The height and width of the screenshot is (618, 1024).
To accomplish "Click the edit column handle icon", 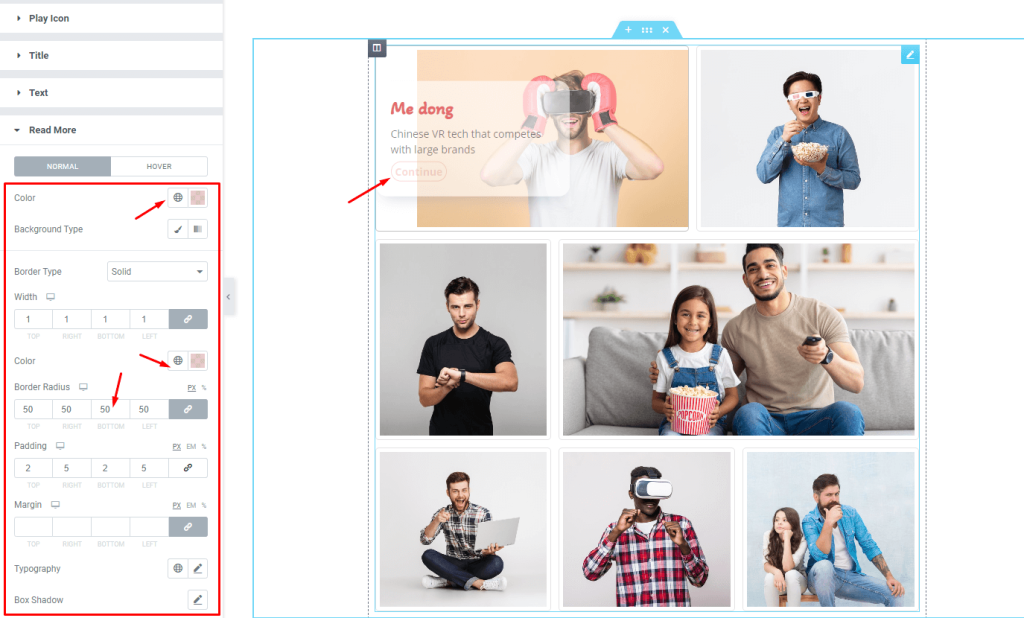I will [377, 48].
